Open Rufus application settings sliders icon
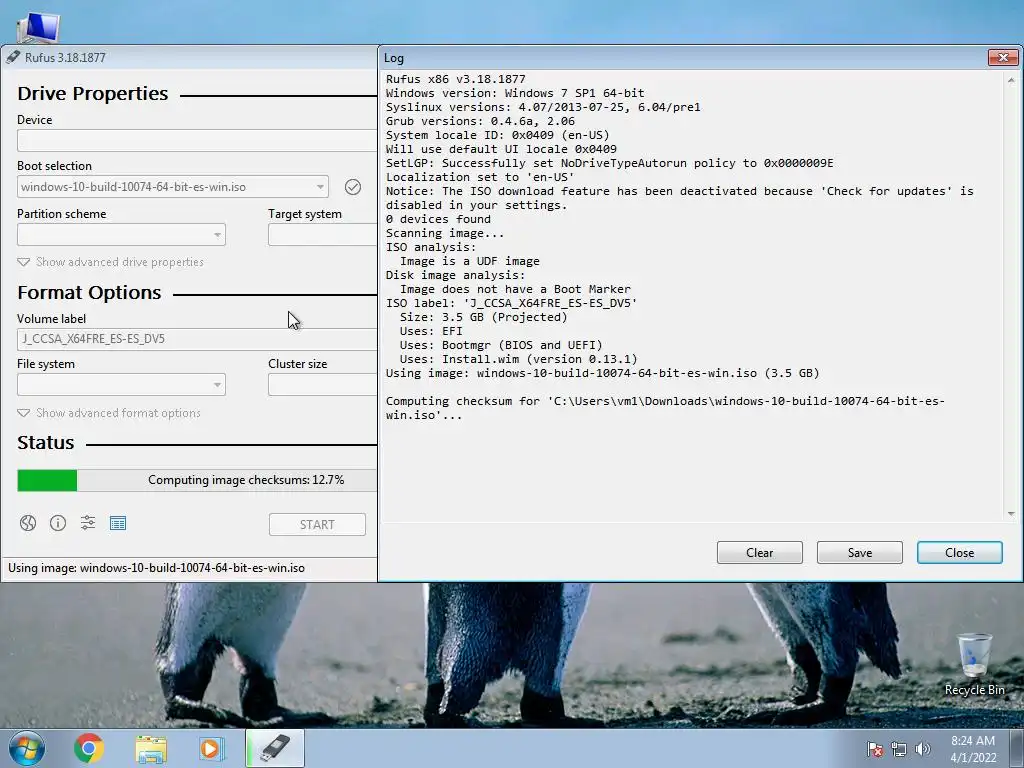The height and width of the screenshot is (768, 1024). pyautogui.click(x=88, y=523)
